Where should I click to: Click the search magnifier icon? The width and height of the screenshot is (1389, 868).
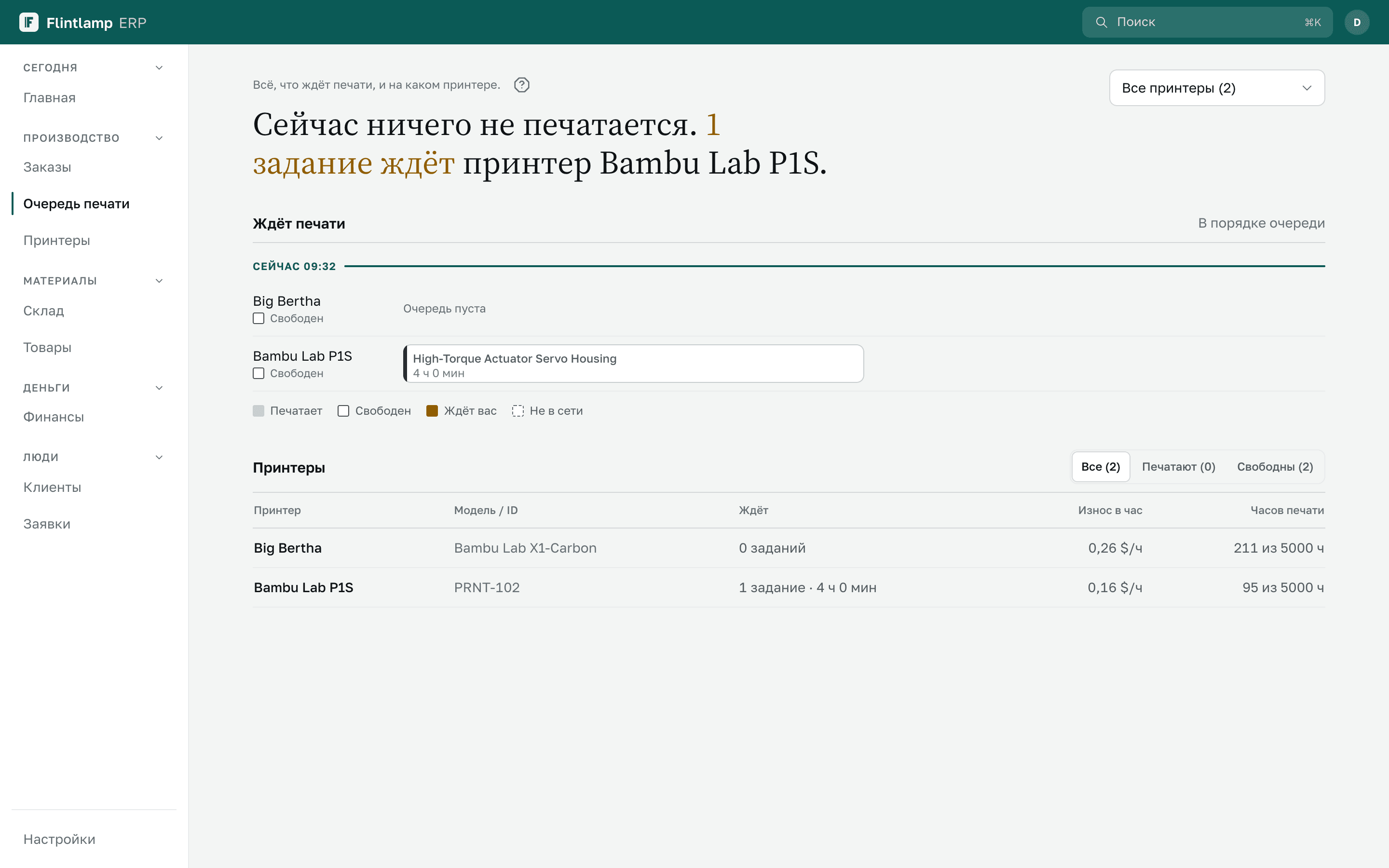click(x=1101, y=22)
